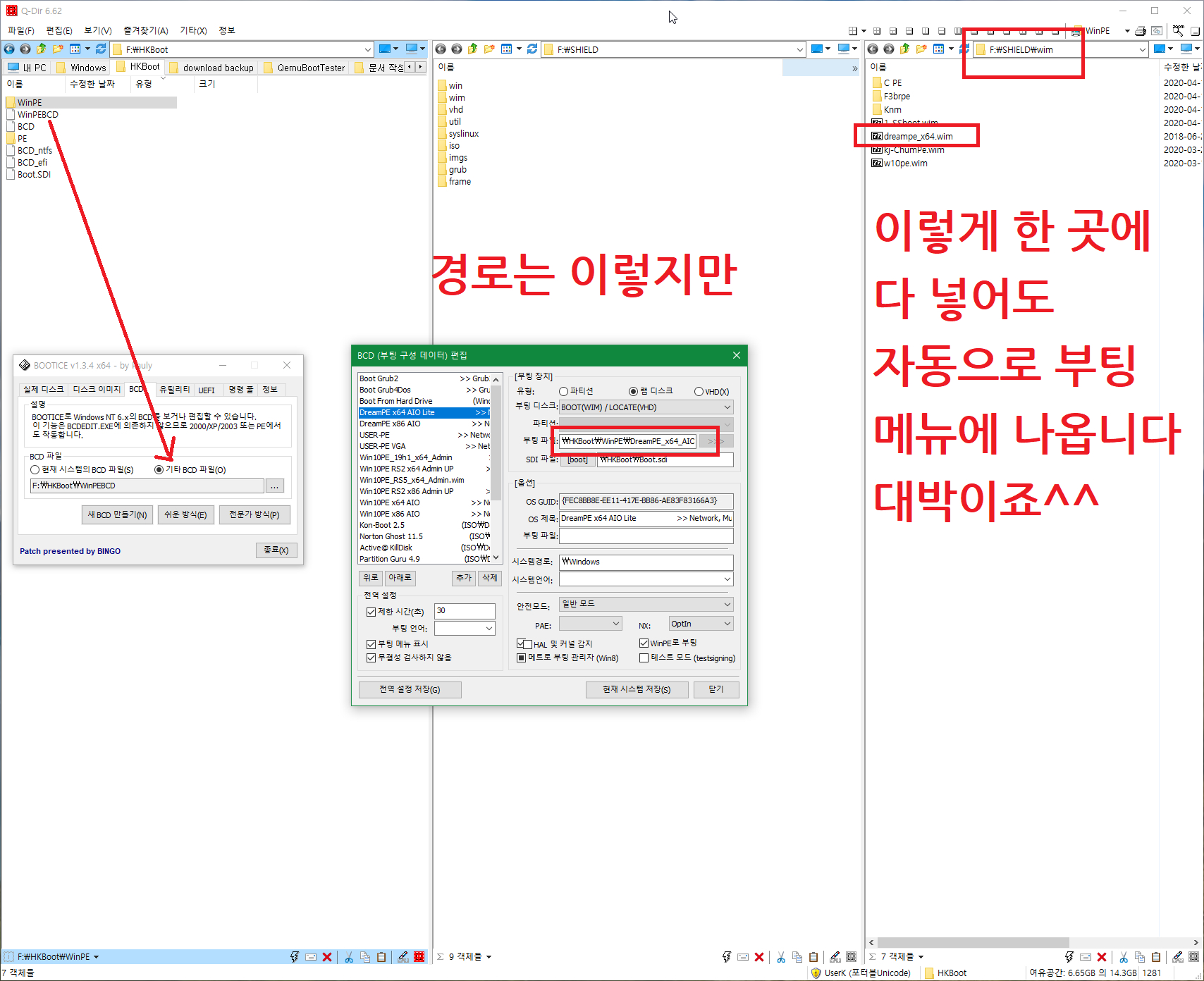Switch to the QemuBootTester tab
The image size is (1204, 981).
point(305,68)
